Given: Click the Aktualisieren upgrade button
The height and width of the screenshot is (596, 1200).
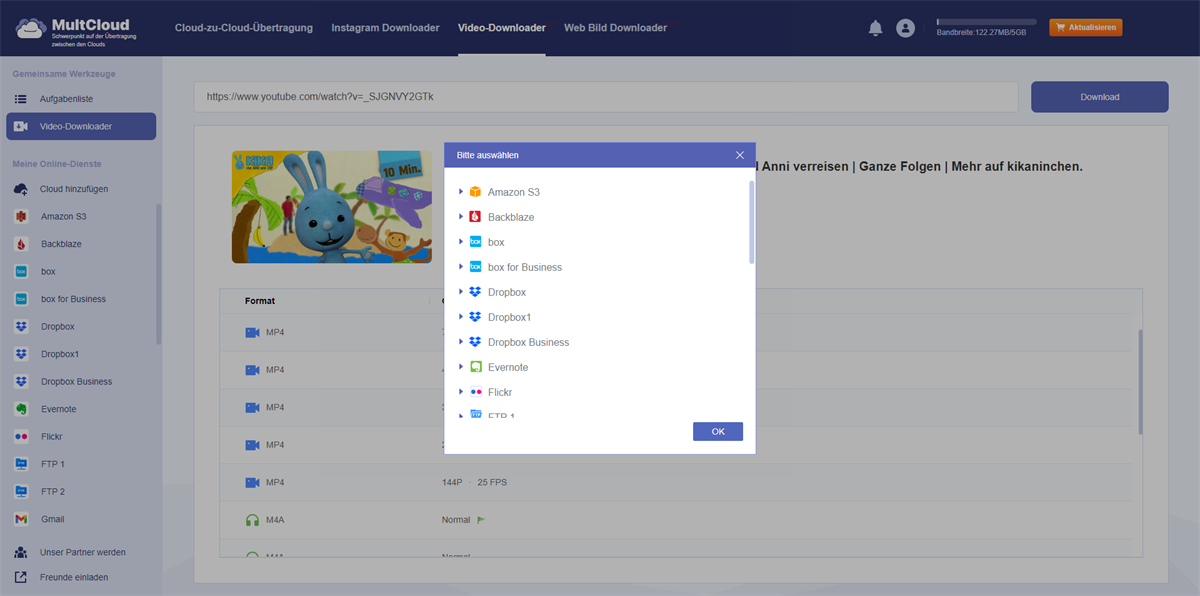Looking at the screenshot, I should point(1086,28).
